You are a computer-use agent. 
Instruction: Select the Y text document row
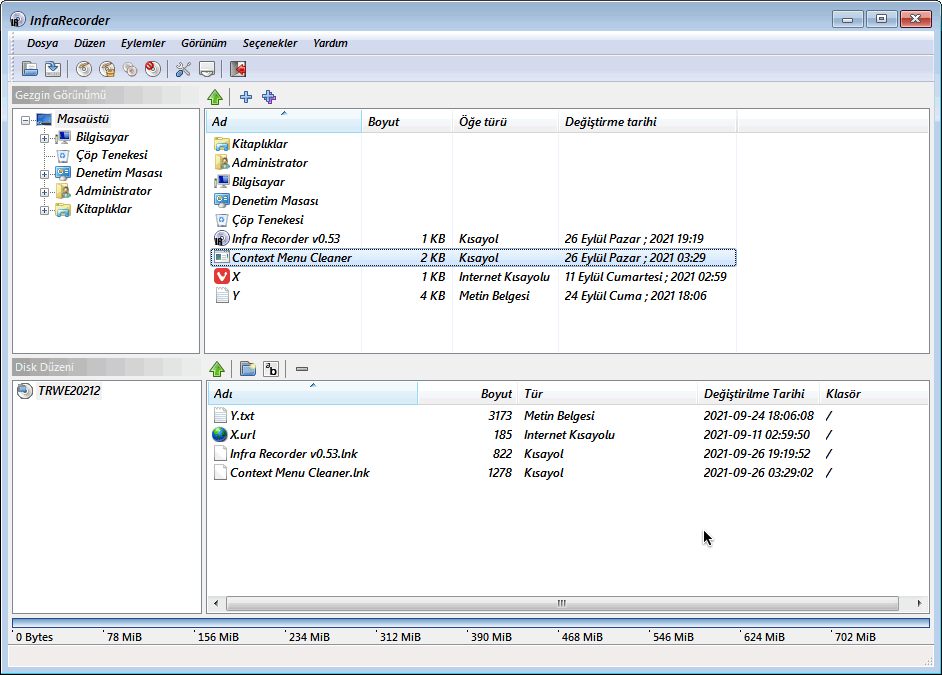[x=473, y=295]
